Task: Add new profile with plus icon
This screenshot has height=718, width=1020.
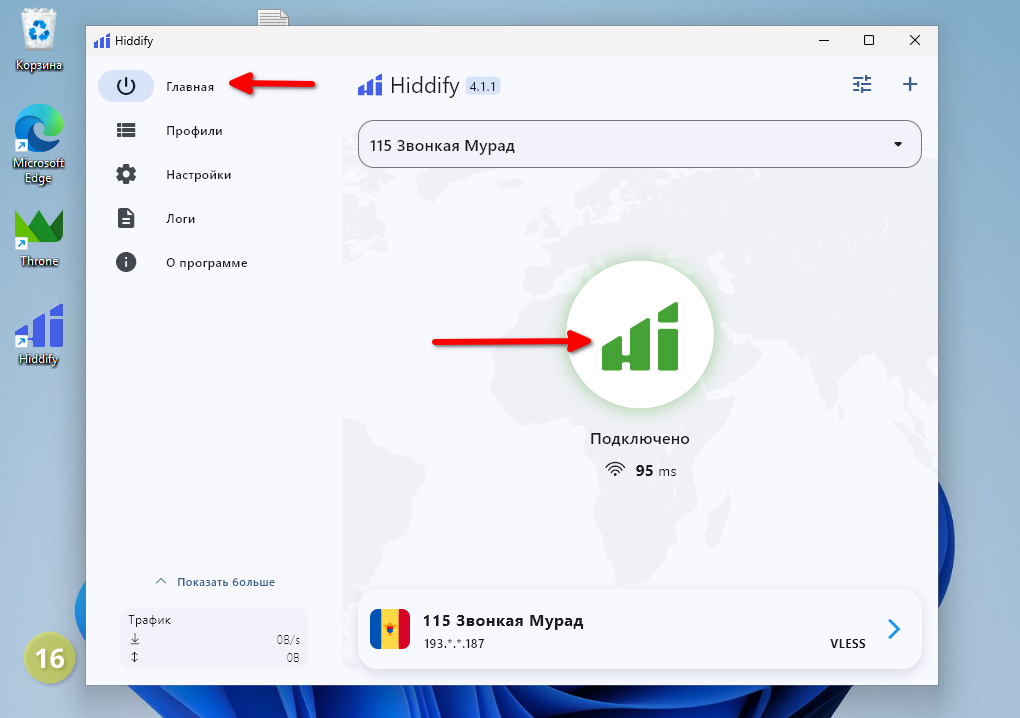Action: [x=910, y=84]
